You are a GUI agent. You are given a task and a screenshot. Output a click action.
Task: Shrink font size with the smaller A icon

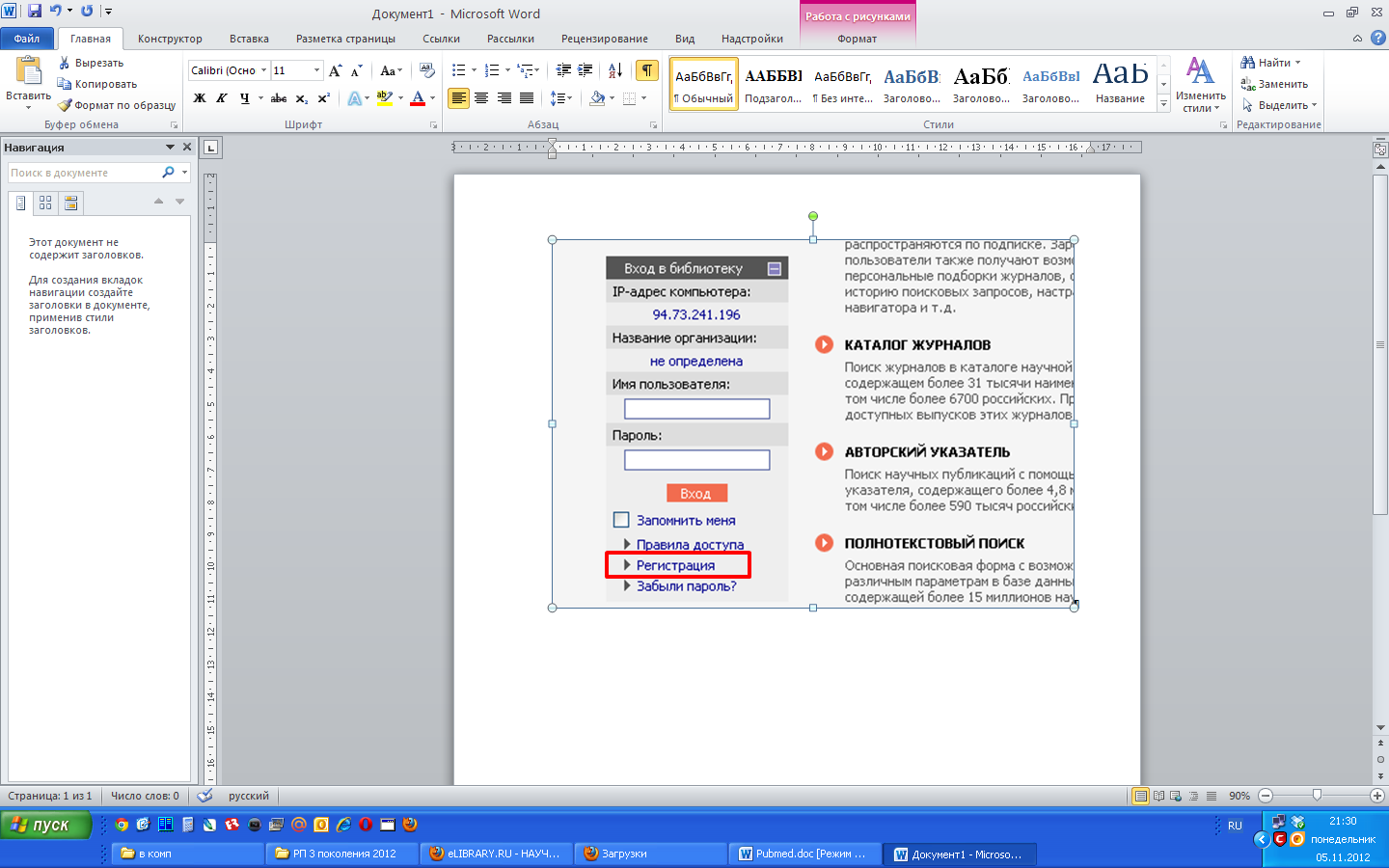click(x=356, y=70)
